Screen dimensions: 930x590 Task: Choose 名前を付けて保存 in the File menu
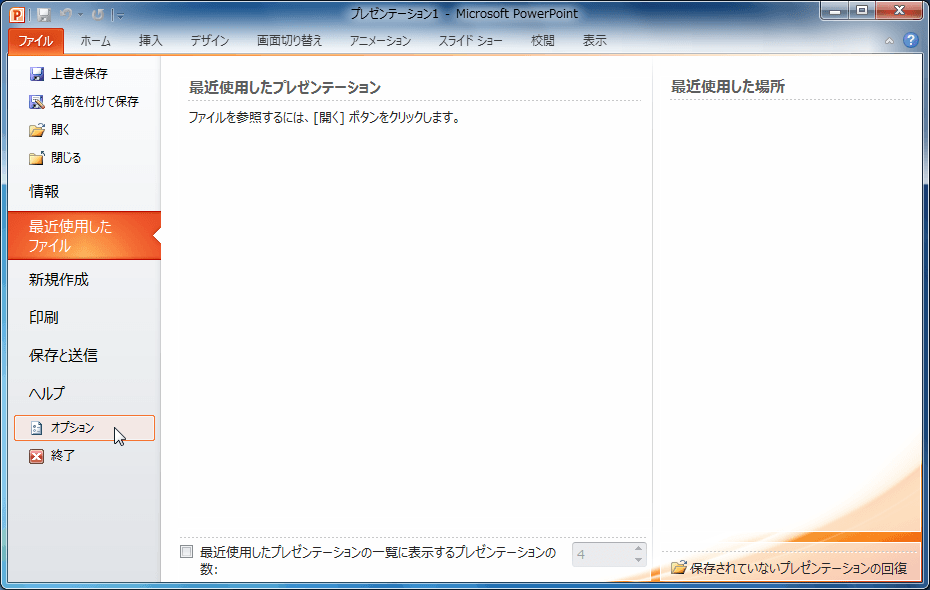(x=84, y=102)
